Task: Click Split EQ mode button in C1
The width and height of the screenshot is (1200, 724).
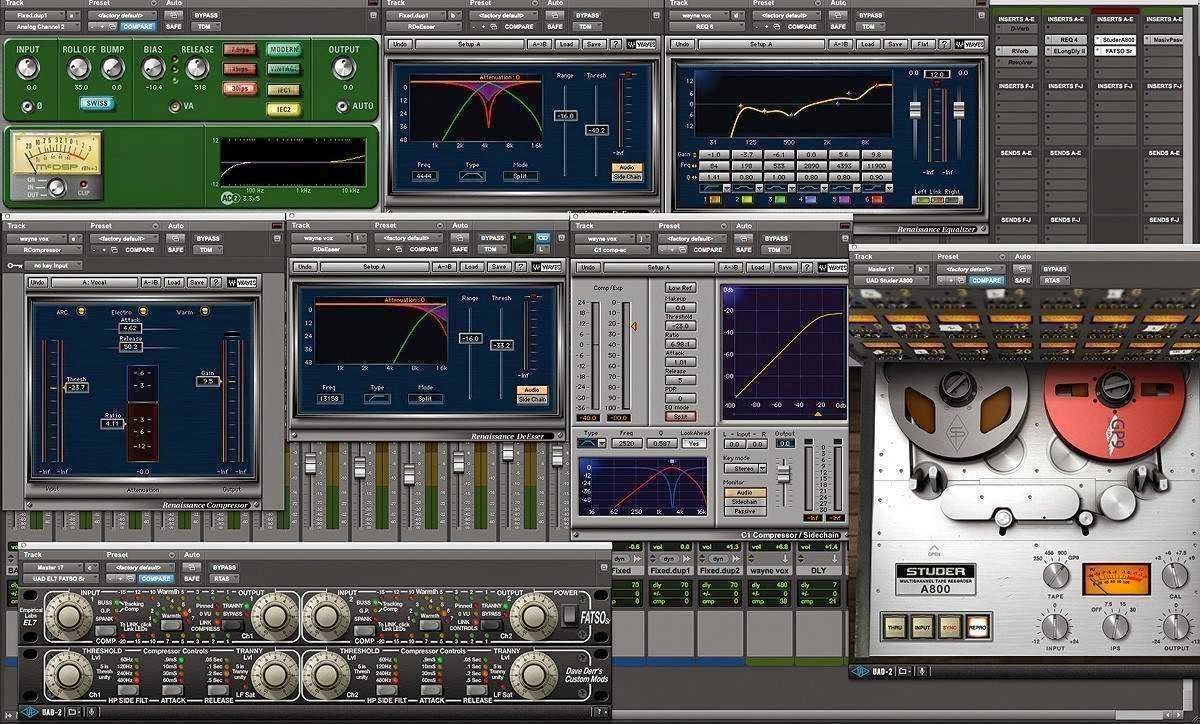Action: 679,417
